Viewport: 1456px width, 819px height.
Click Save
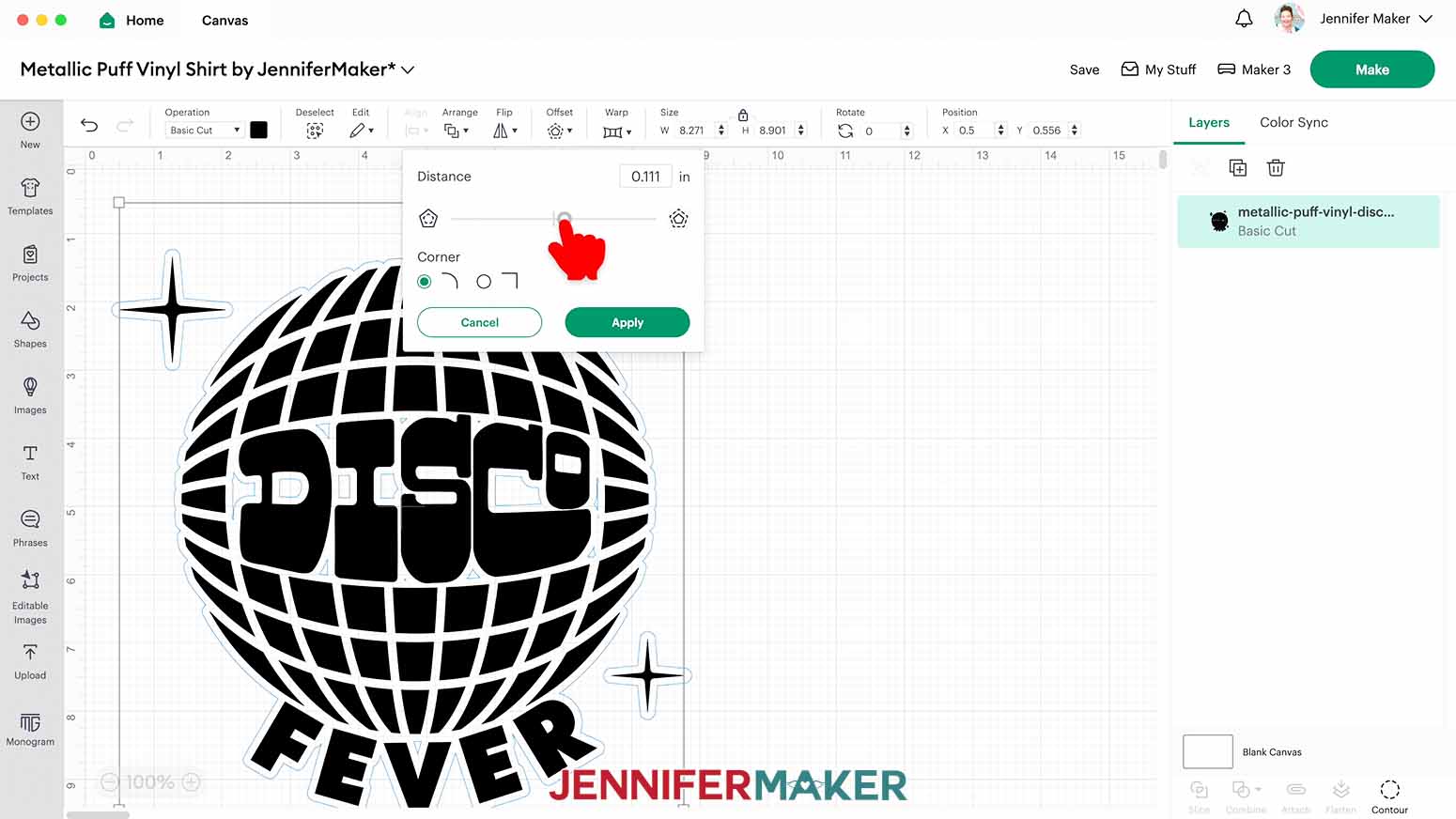tap(1084, 70)
